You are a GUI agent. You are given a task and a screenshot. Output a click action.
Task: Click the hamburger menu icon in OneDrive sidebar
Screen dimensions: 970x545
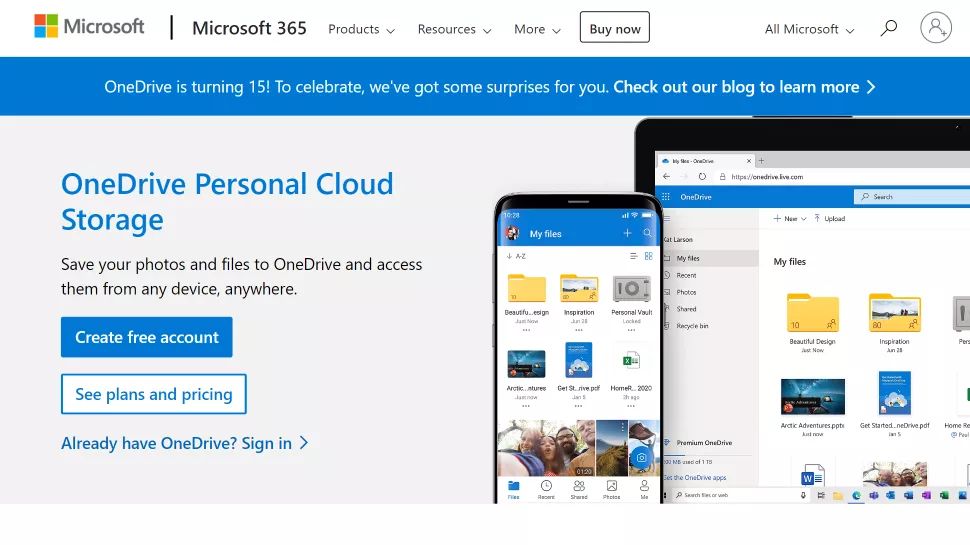click(x=667, y=218)
